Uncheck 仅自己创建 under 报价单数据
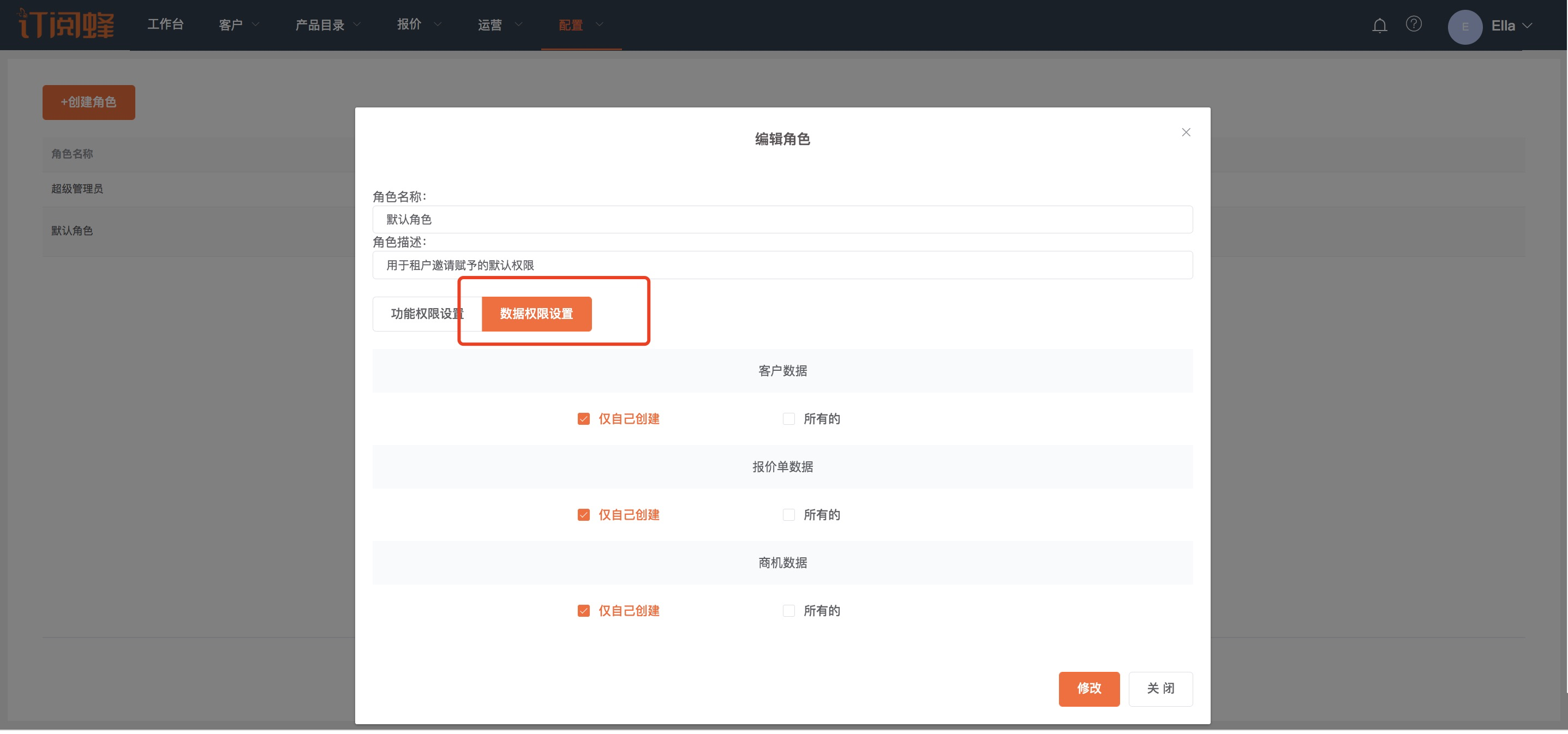Screen dimensions: 1568x734 583,515
